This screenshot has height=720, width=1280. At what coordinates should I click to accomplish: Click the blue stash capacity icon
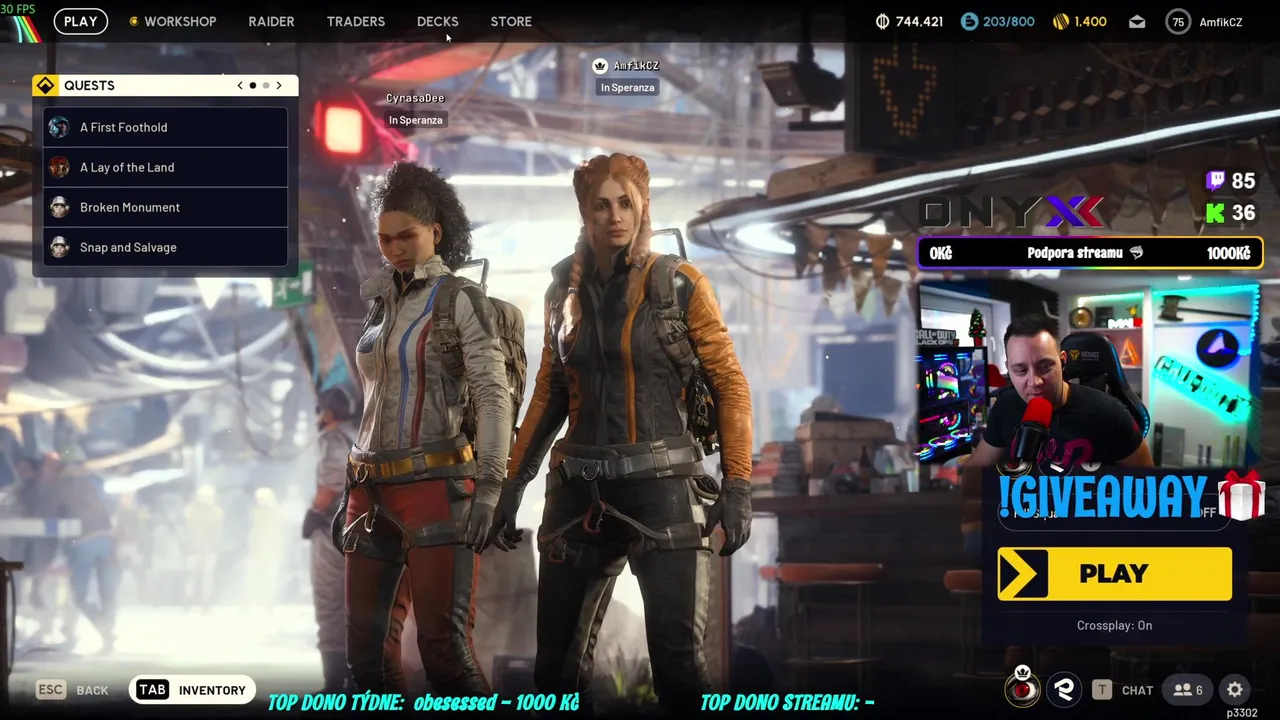(969, 21)
